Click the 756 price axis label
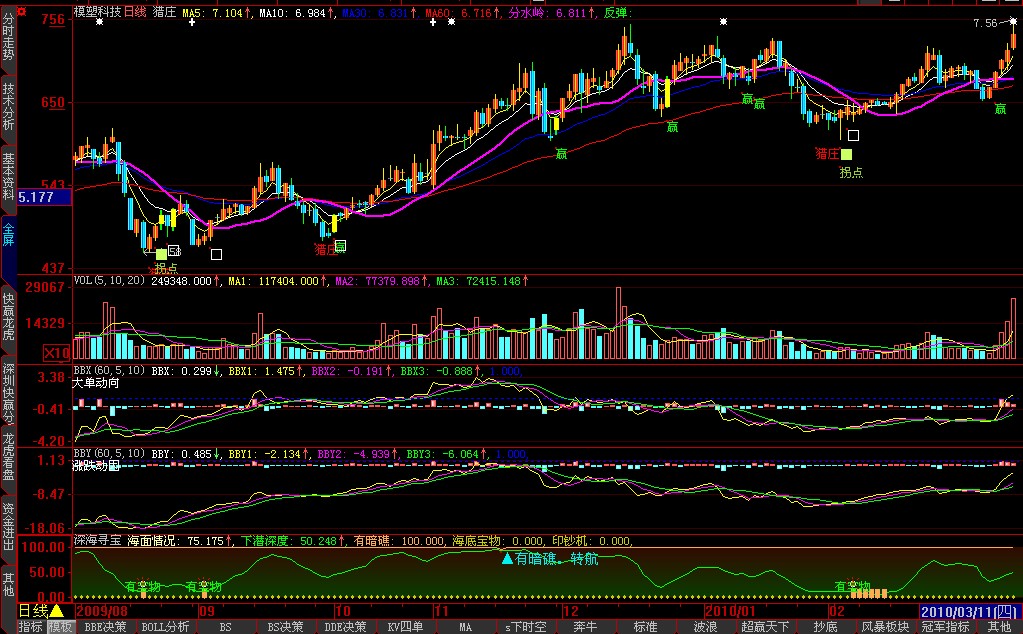The height and width of the screenshot is (634, 1023). coord(53,20)
